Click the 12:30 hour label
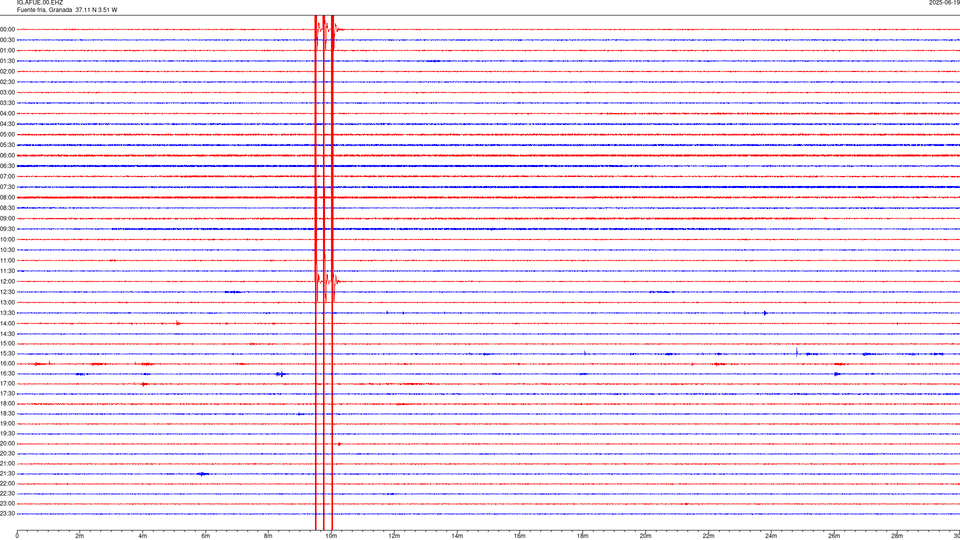The image size is (960, 540). (7, 292)
